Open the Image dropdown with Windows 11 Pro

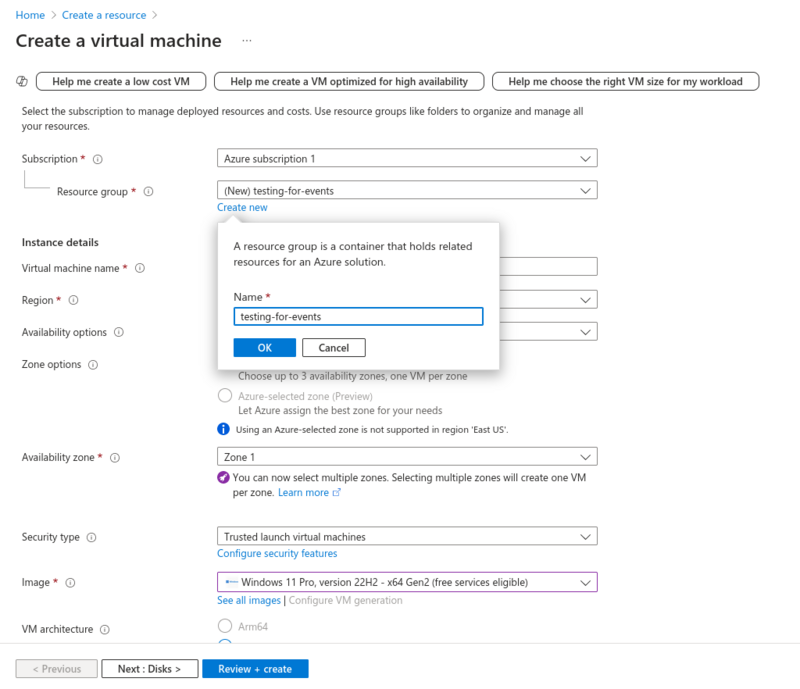point(407,582)
